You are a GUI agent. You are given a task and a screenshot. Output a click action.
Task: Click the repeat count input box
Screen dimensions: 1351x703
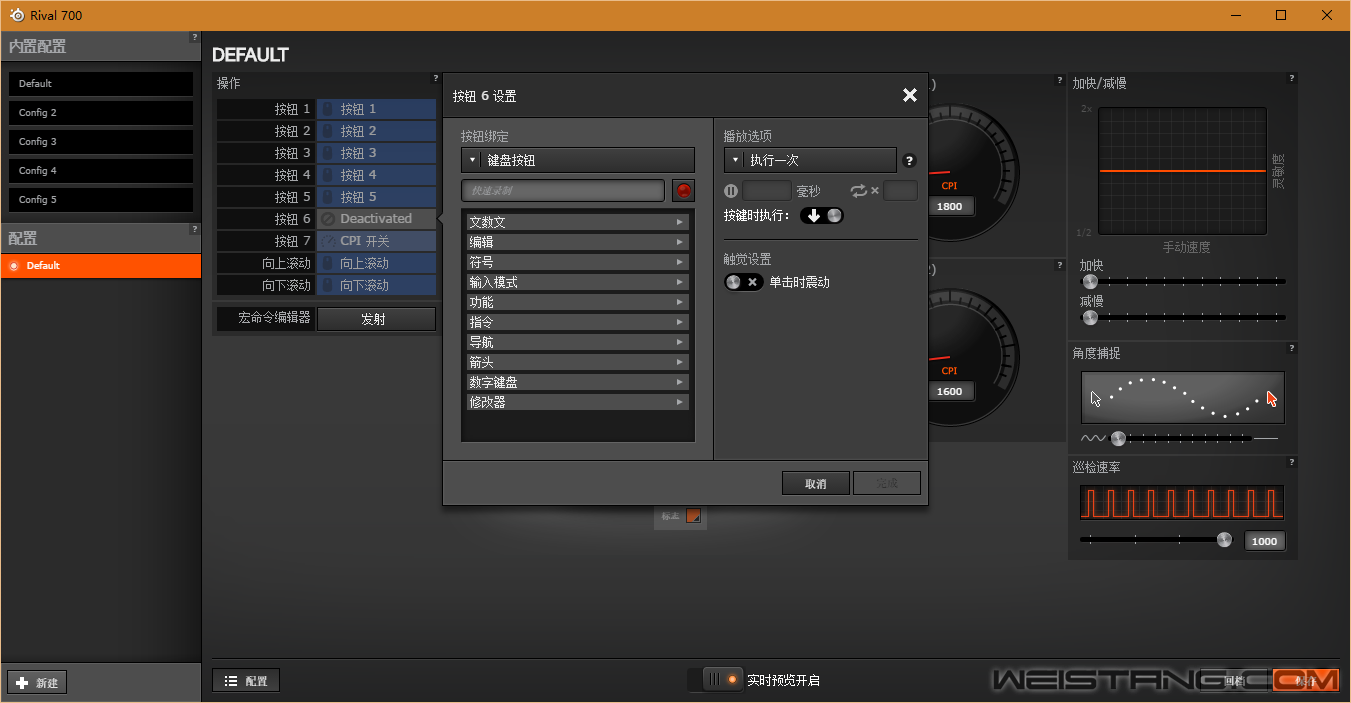point(900,190)
